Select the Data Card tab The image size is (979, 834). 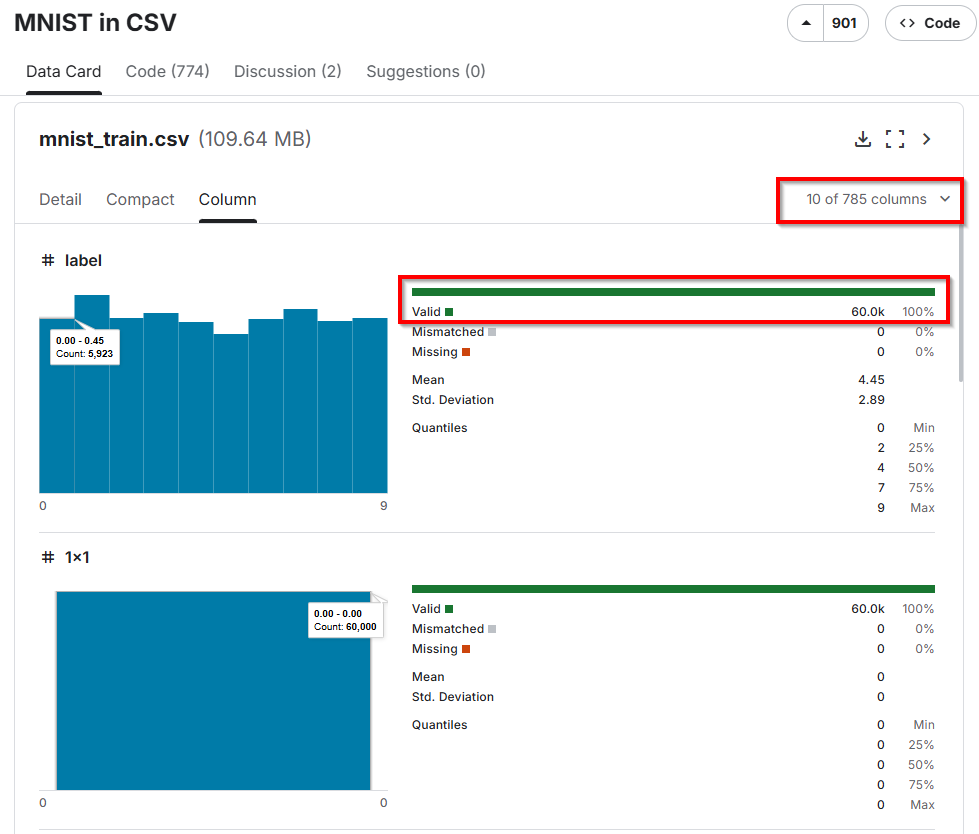point(63,71)
